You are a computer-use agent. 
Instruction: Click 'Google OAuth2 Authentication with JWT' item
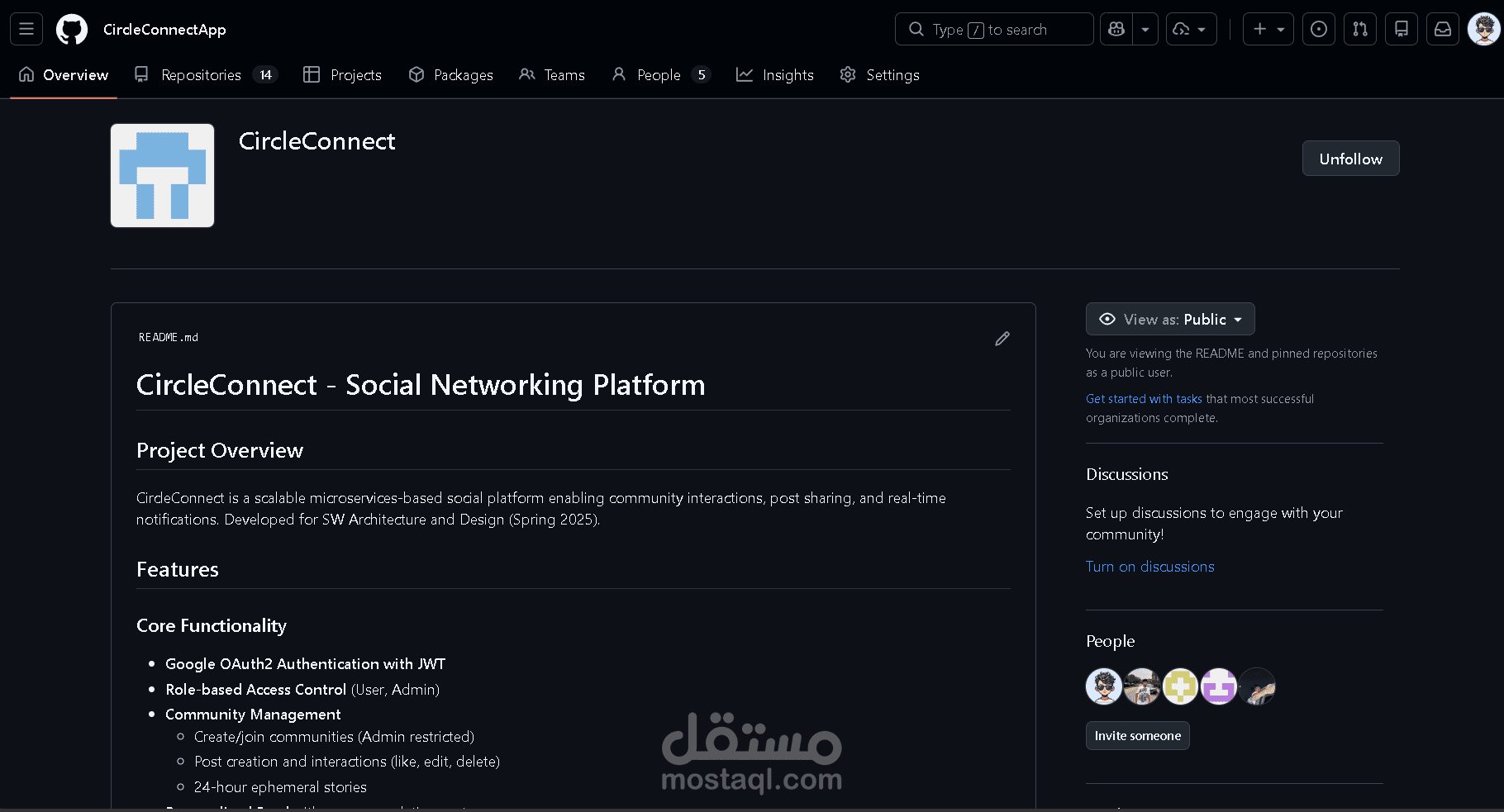(305, 664)
